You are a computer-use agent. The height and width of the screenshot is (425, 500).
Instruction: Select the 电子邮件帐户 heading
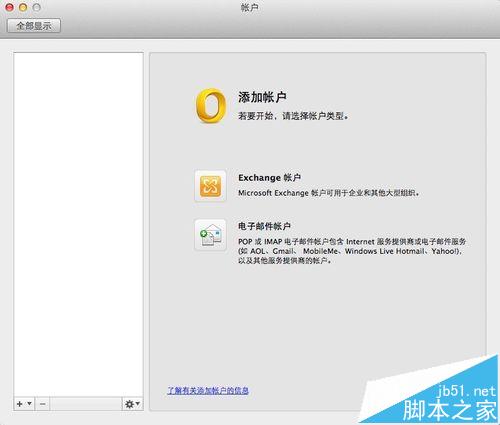264,226
